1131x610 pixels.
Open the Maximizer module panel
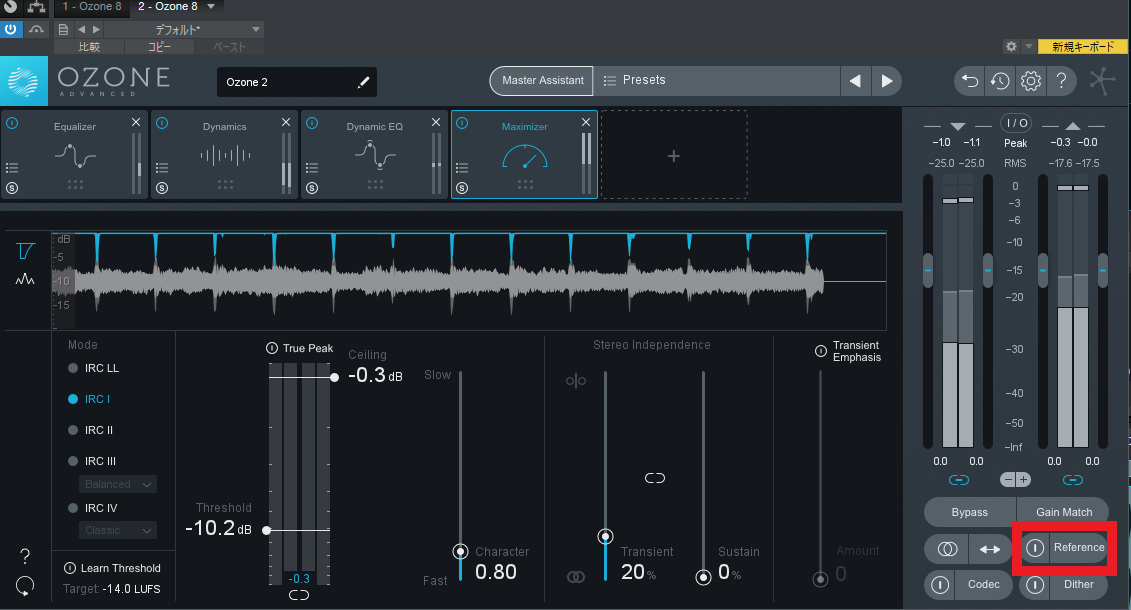tap(524, 154)
